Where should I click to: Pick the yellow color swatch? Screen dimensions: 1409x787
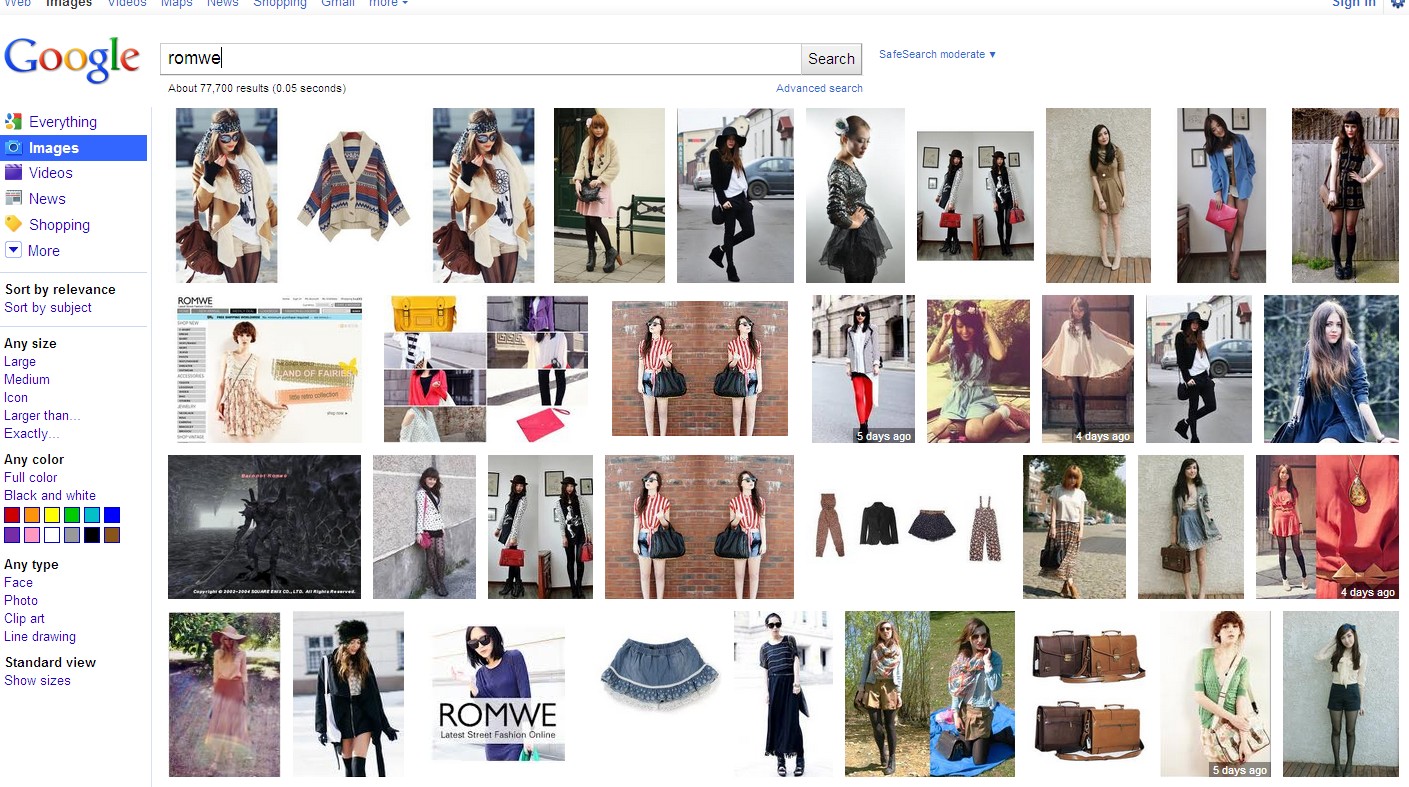coord(52,515)
